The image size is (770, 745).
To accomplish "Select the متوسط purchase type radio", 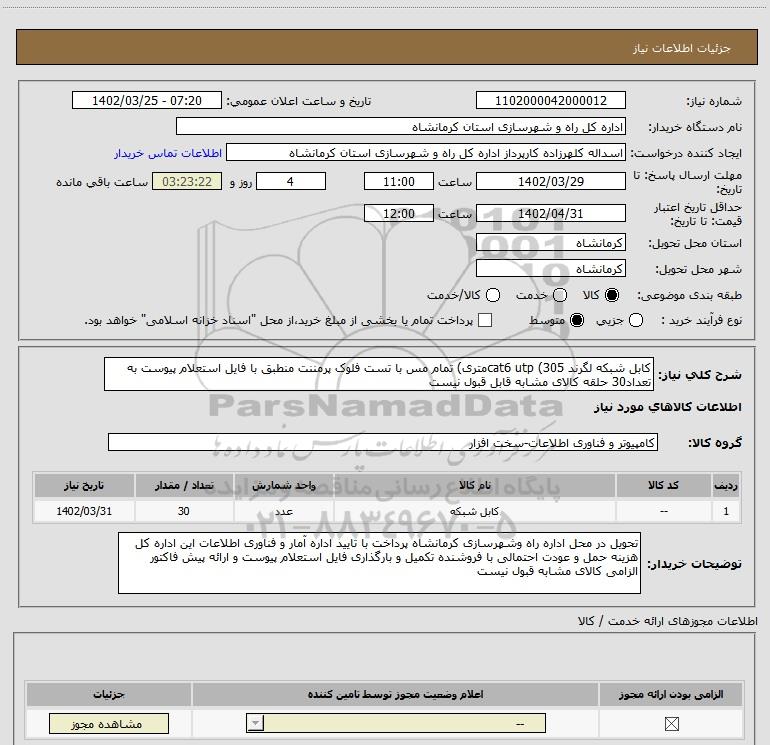I will (577, 320).
